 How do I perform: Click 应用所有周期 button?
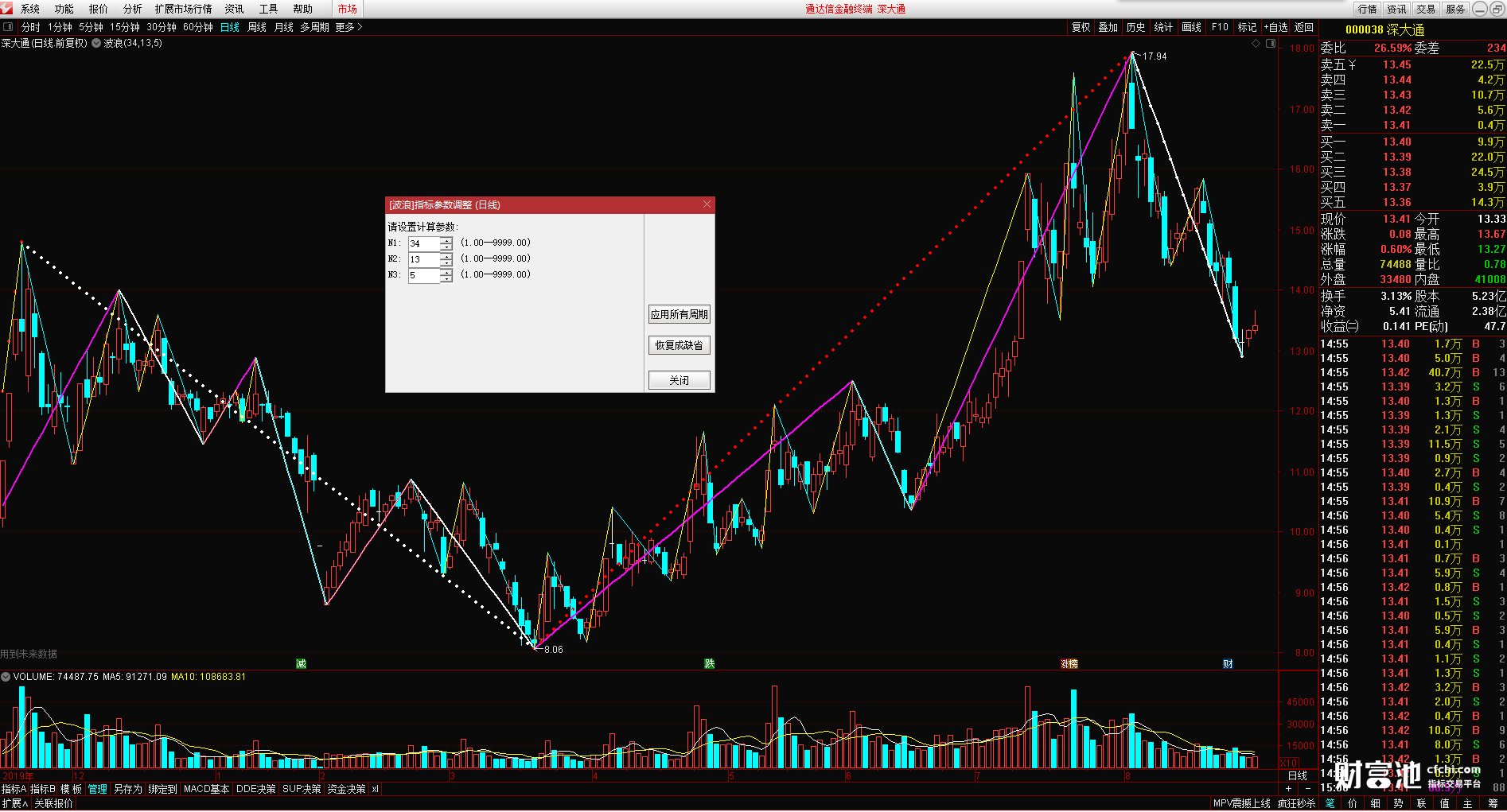tap(679, 314)
